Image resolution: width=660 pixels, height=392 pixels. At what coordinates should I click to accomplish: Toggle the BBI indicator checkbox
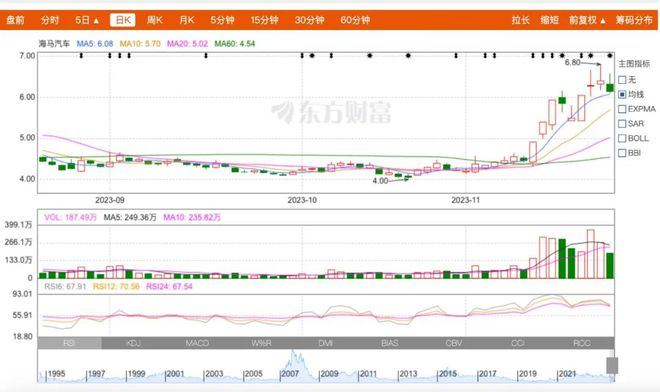tap(622, 153)
